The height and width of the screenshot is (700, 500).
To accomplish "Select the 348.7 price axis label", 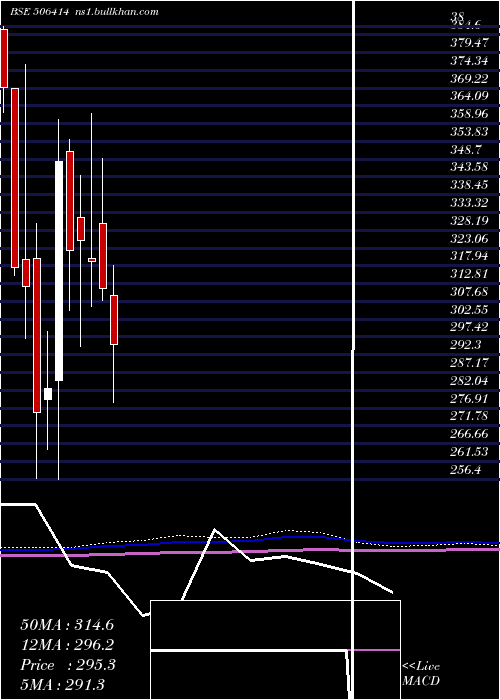I will click(x=465, y=150).
